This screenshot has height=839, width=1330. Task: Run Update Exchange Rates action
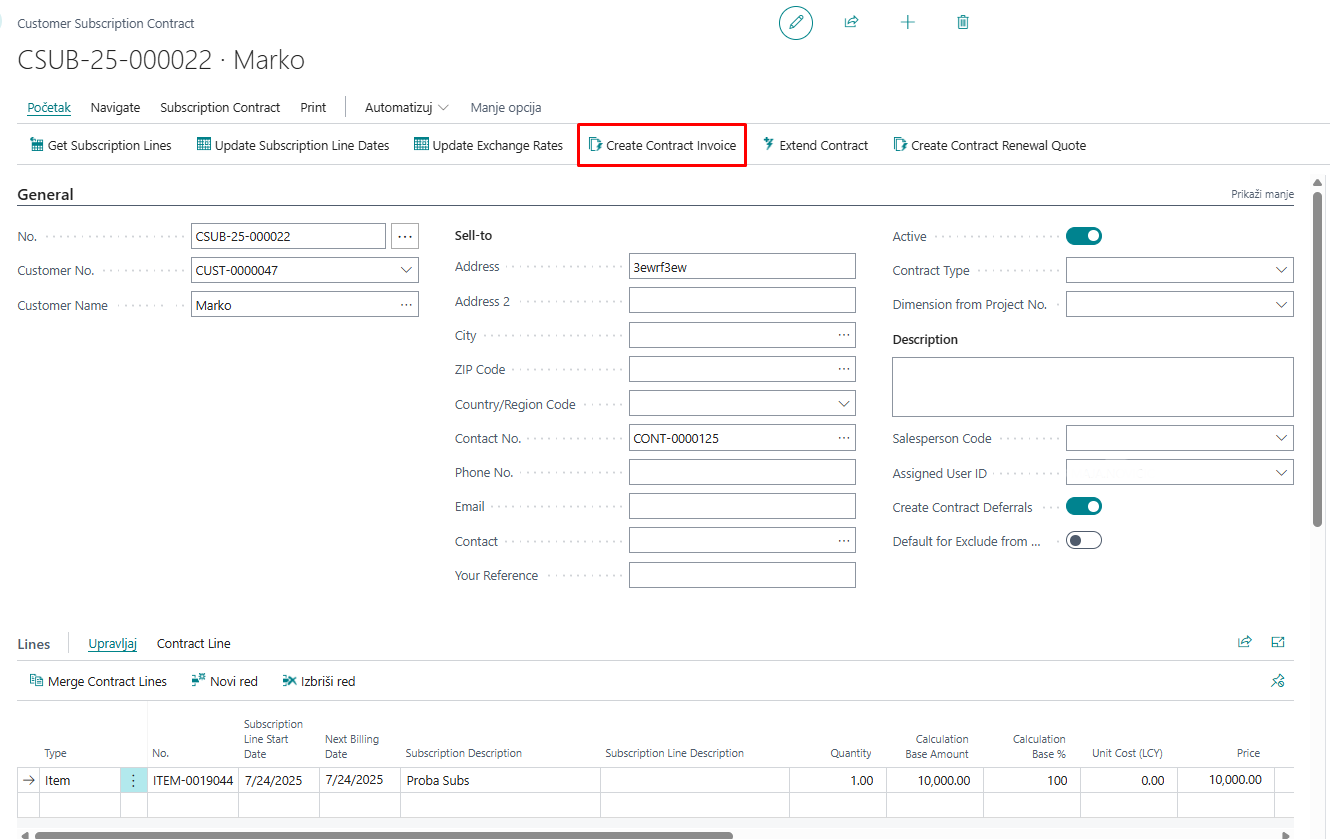pyautogui.click(x=488, y=145)
